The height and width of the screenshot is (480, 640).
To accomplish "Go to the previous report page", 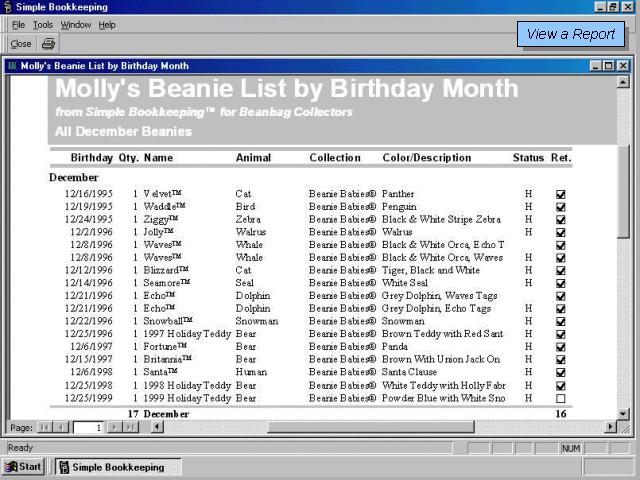I will [61, 427].
